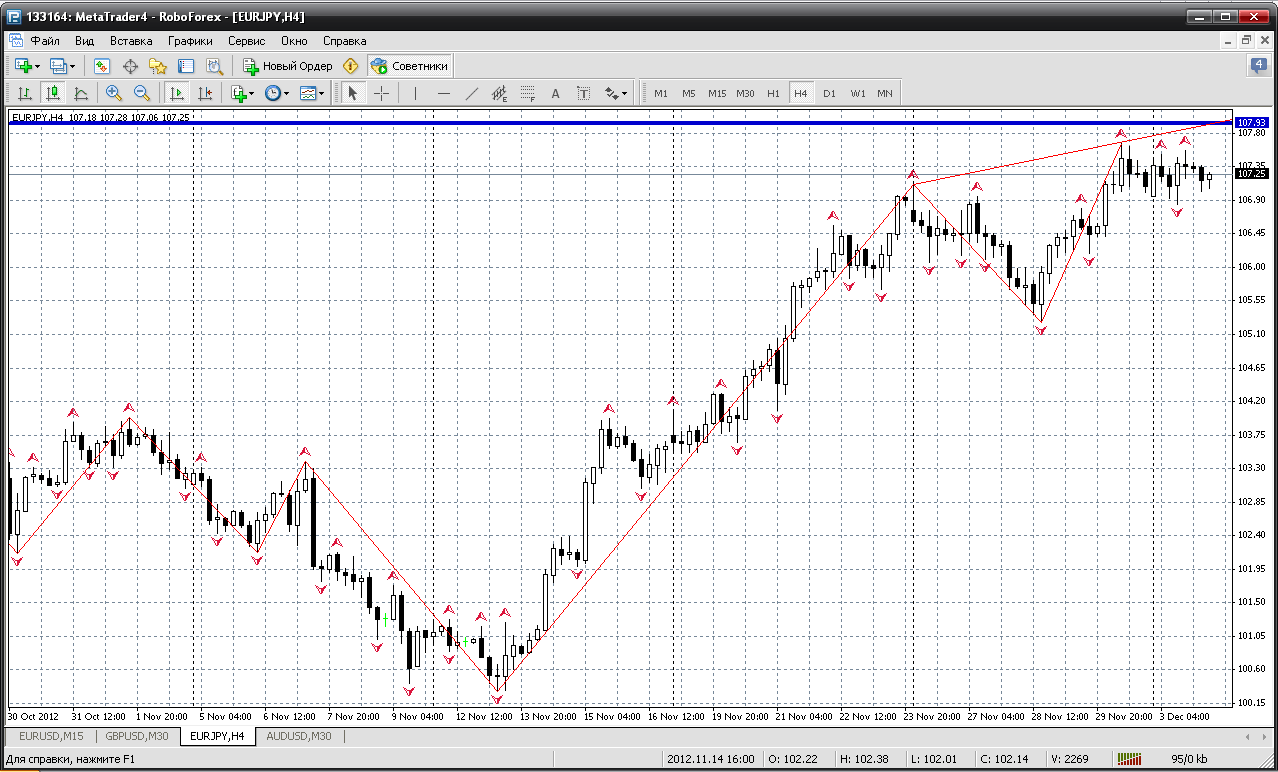Click the MetaEditor yellow diamond icon
Screen dimensions: 1278x772
(x=350, y=66)
